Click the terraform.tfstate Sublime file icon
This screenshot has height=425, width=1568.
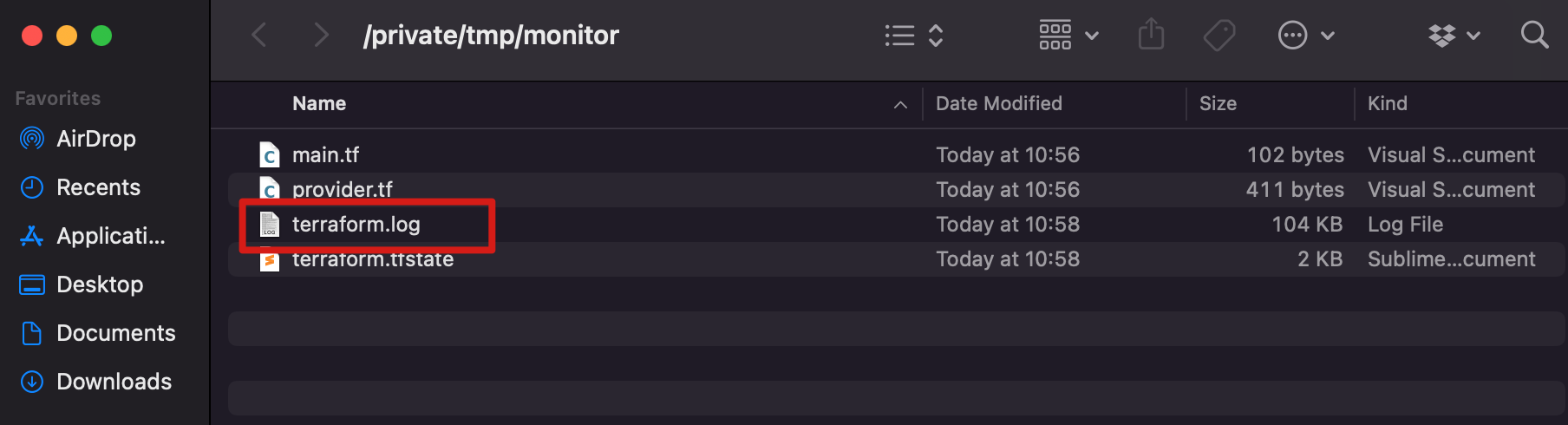click(x=270, y=260)
